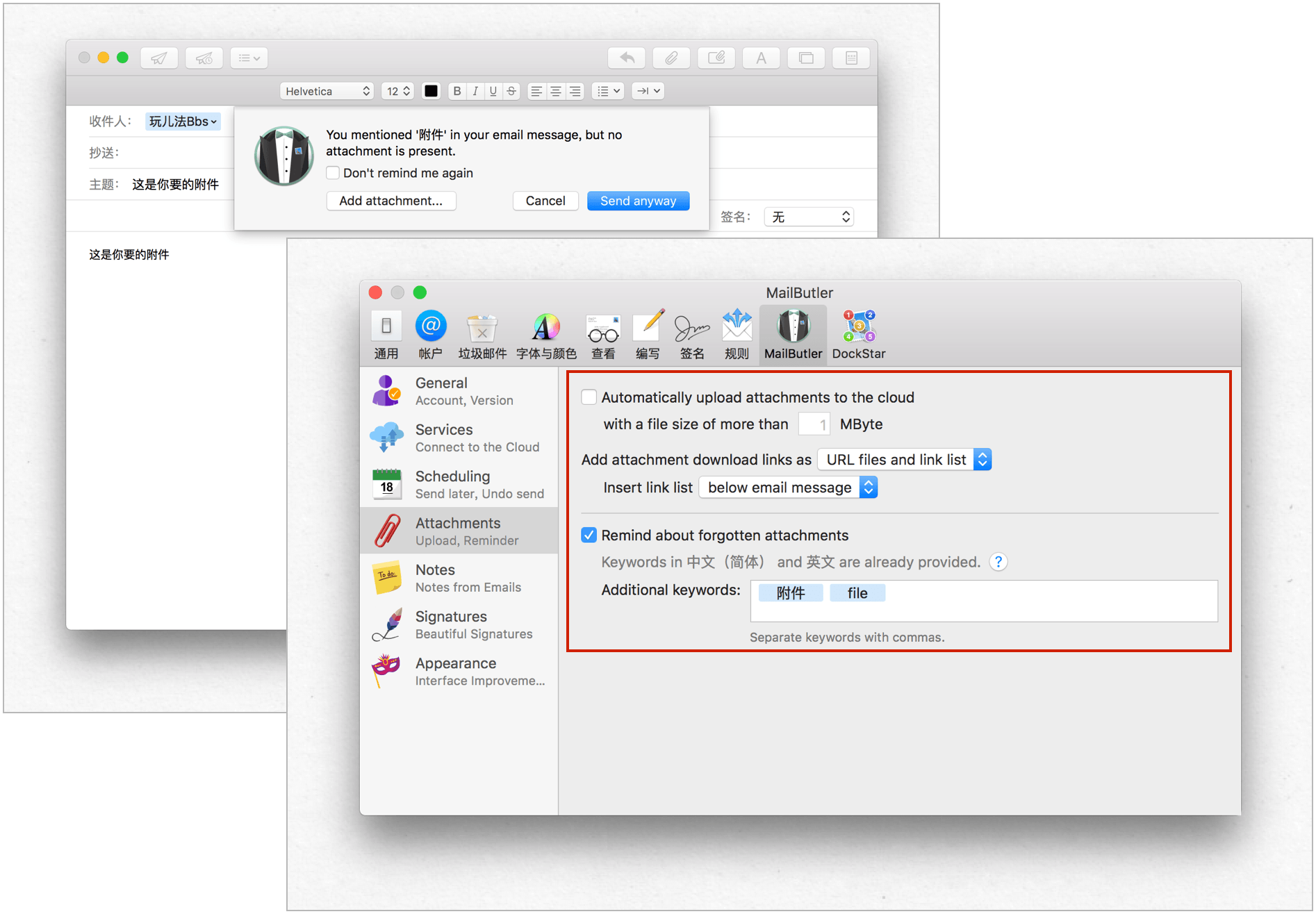Uncheck Remind about forgotten attachments
The width and height of the screenshot is (1316, 914).
coord(589,535)
